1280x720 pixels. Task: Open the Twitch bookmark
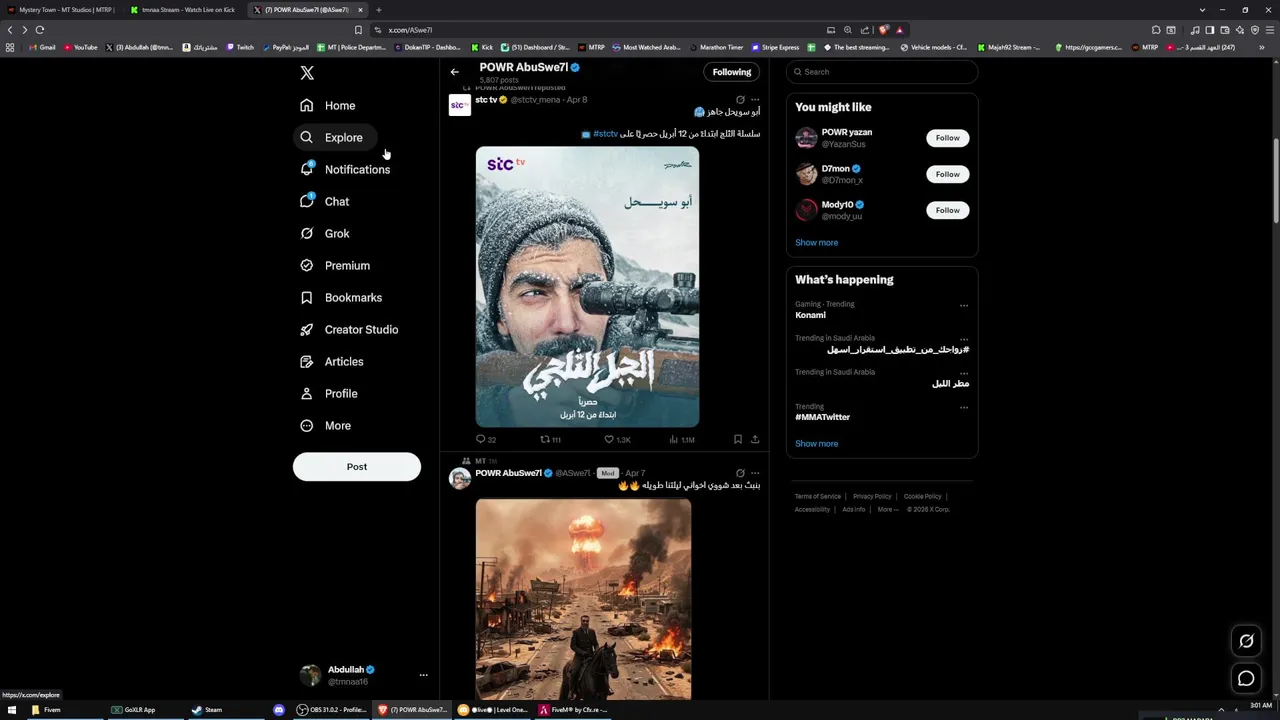click(240, 47)
